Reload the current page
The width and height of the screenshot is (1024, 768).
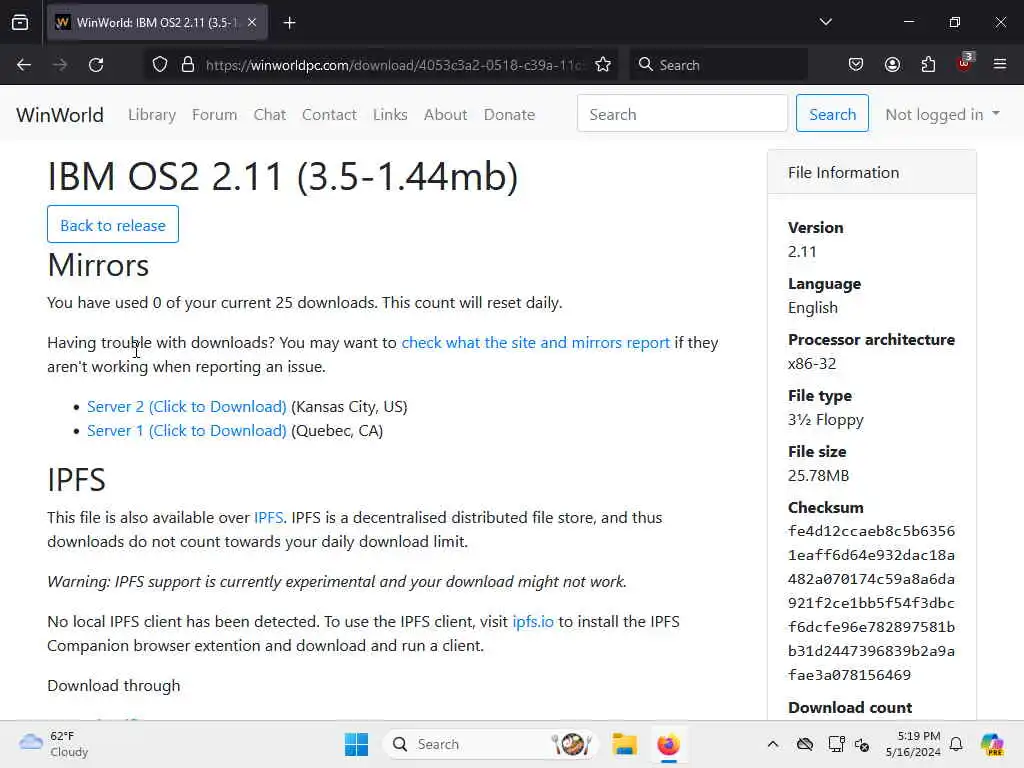coord(96,65)
